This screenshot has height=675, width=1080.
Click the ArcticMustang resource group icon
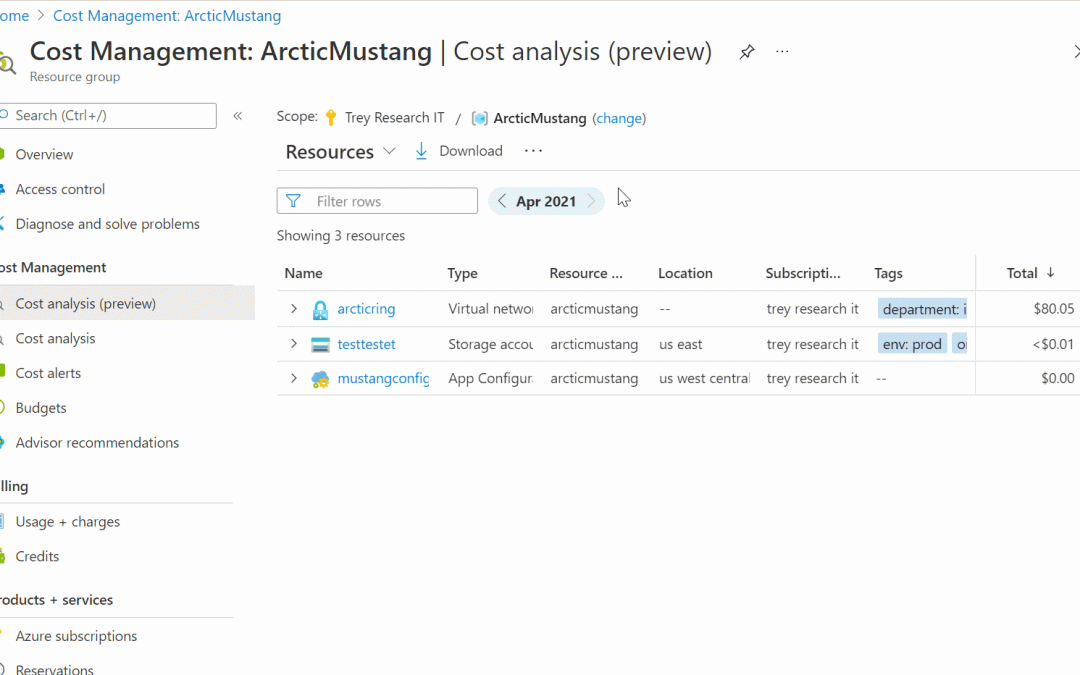479,118
